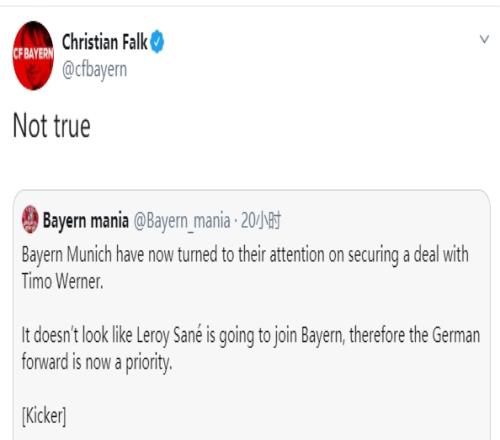Open Christian Falk's CF Bayern profile picture
Screen dimensions: 500x440
(x=33, y=55)
